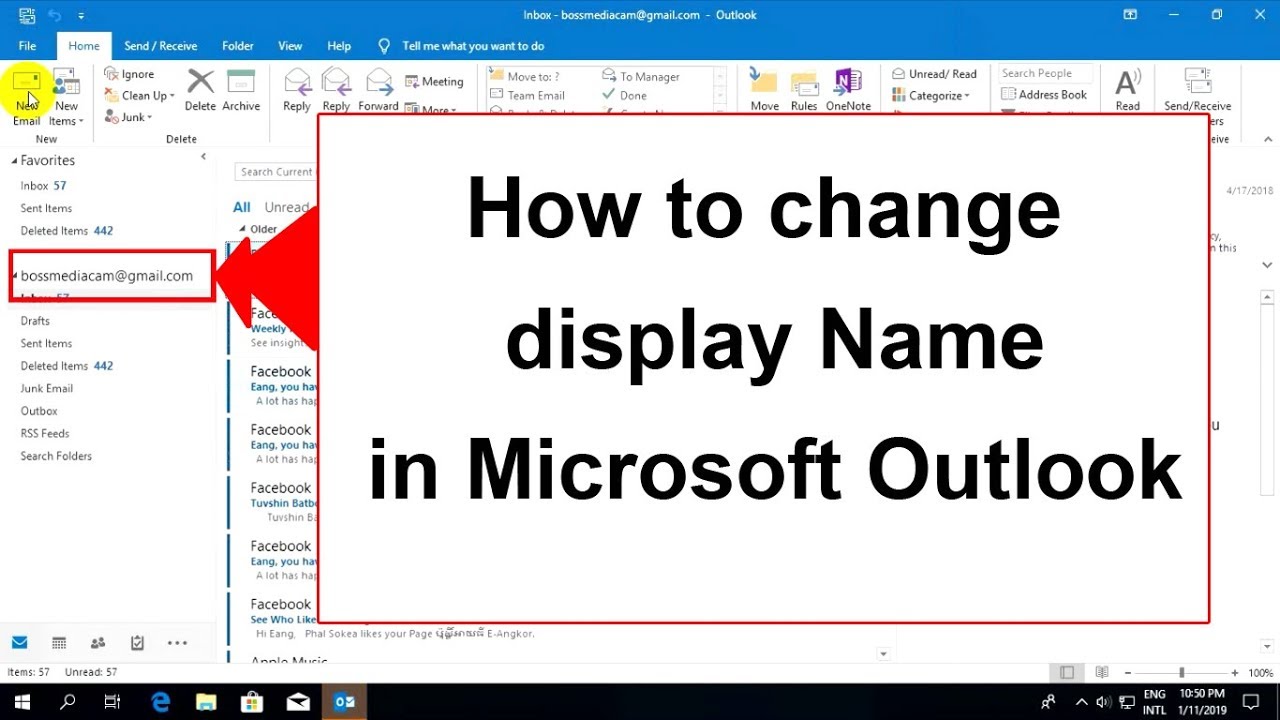The width and height of the screenshot is (1280, 720).
Task: Select Move to: ? quick step
Action: tap(524, 76)
